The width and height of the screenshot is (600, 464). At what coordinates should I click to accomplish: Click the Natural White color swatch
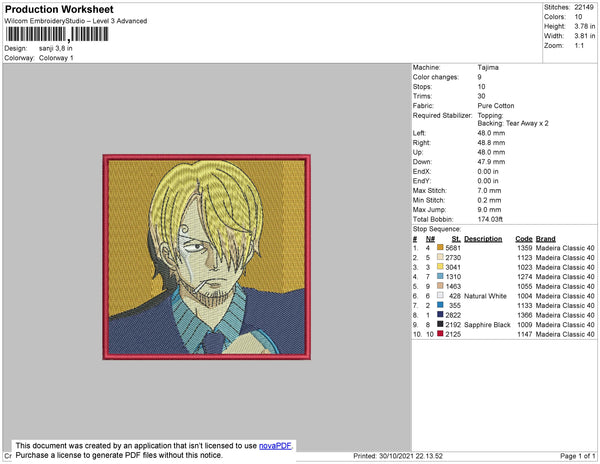[x=440, y=296]
